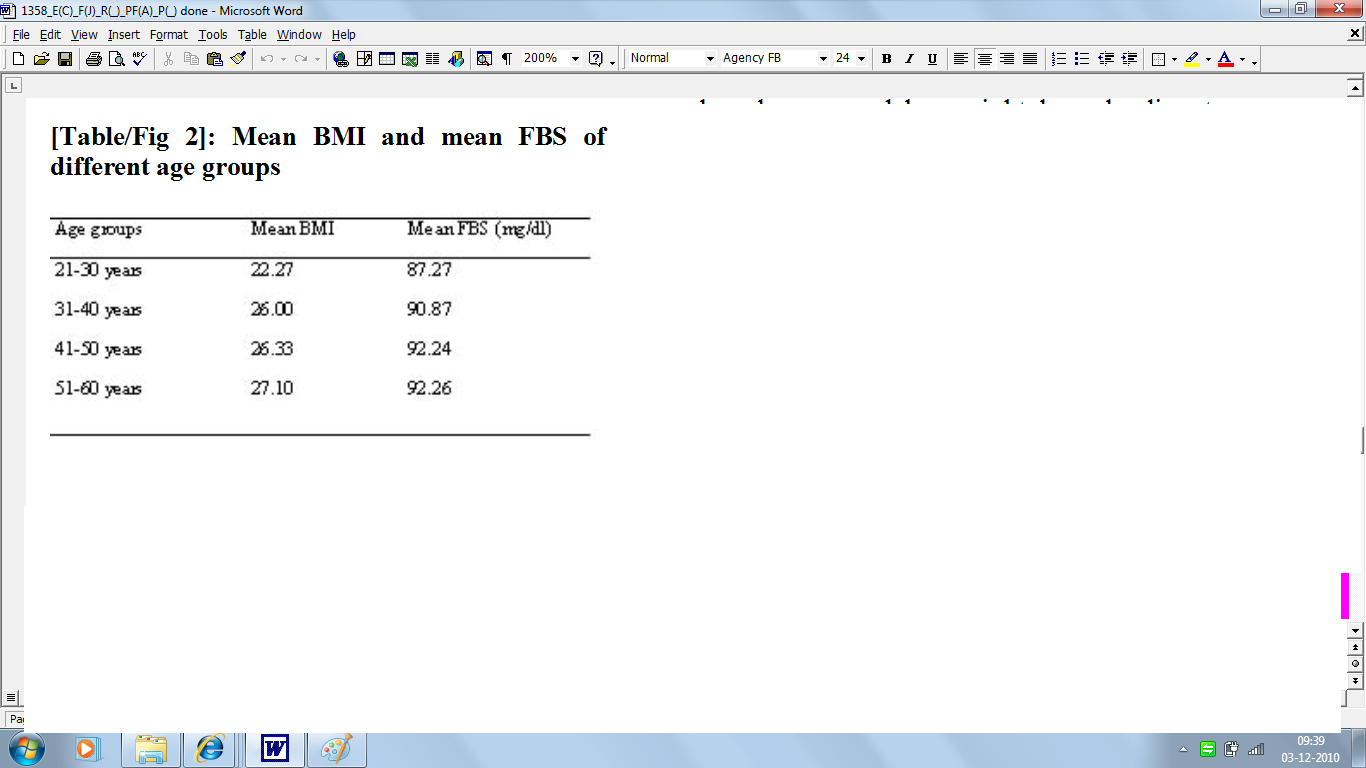Click the Justify alignment button
The image size is (1366, 768).
1030,59
